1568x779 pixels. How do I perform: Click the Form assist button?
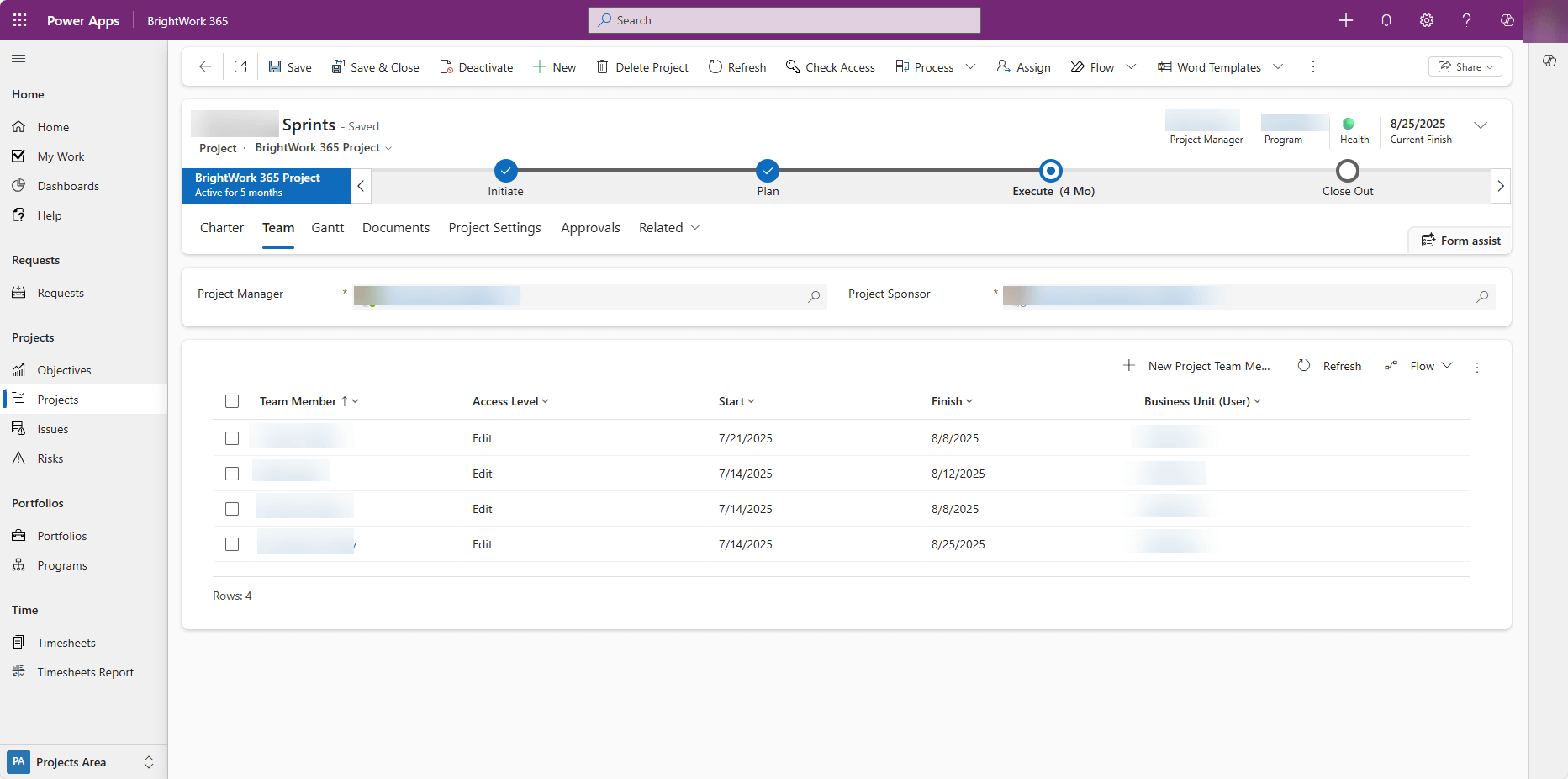(1460, 241)
